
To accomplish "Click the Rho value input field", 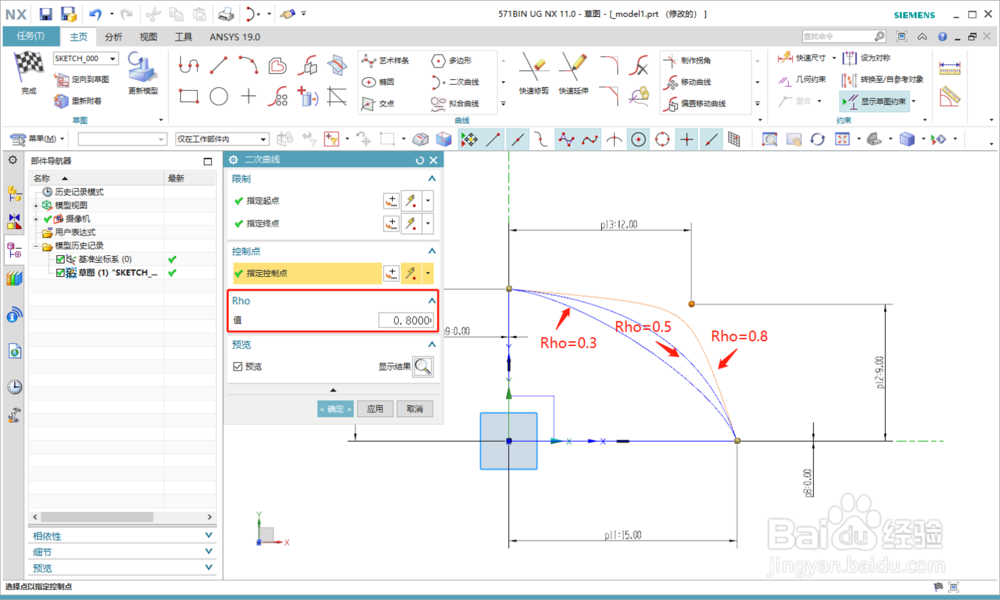I will point(406,320).
